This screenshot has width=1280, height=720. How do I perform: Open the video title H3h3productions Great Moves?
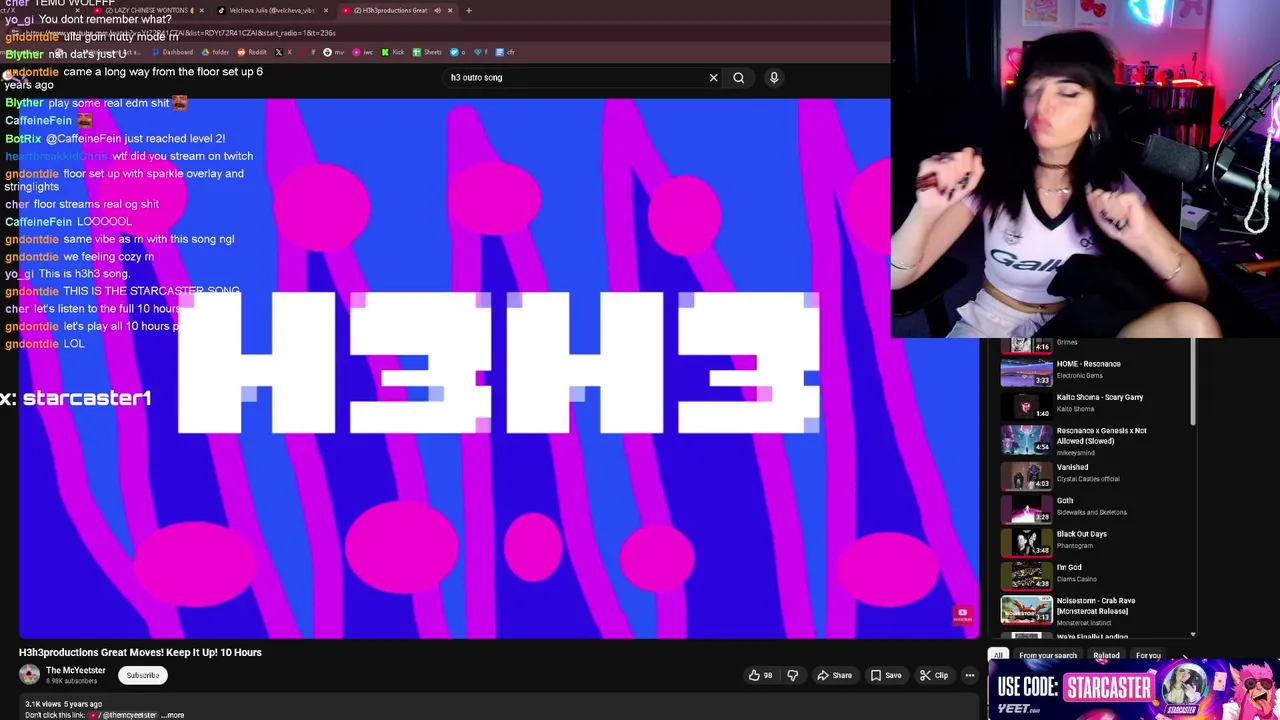(x=140, y=652)
